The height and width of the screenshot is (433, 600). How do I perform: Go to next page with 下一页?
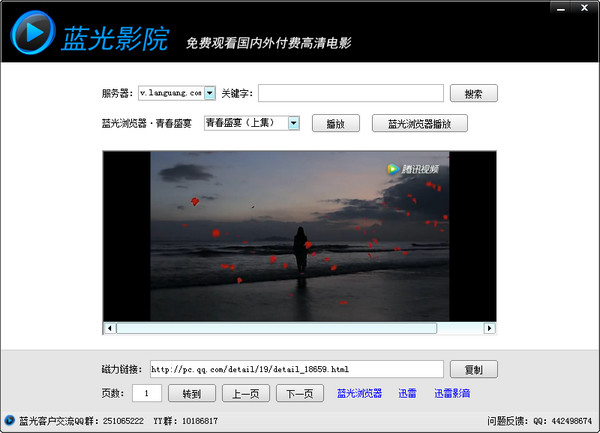click(x=300, y=393)
